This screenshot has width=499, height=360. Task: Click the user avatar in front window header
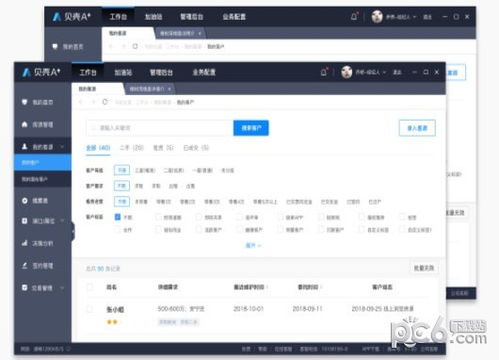(x=347, y=72)
